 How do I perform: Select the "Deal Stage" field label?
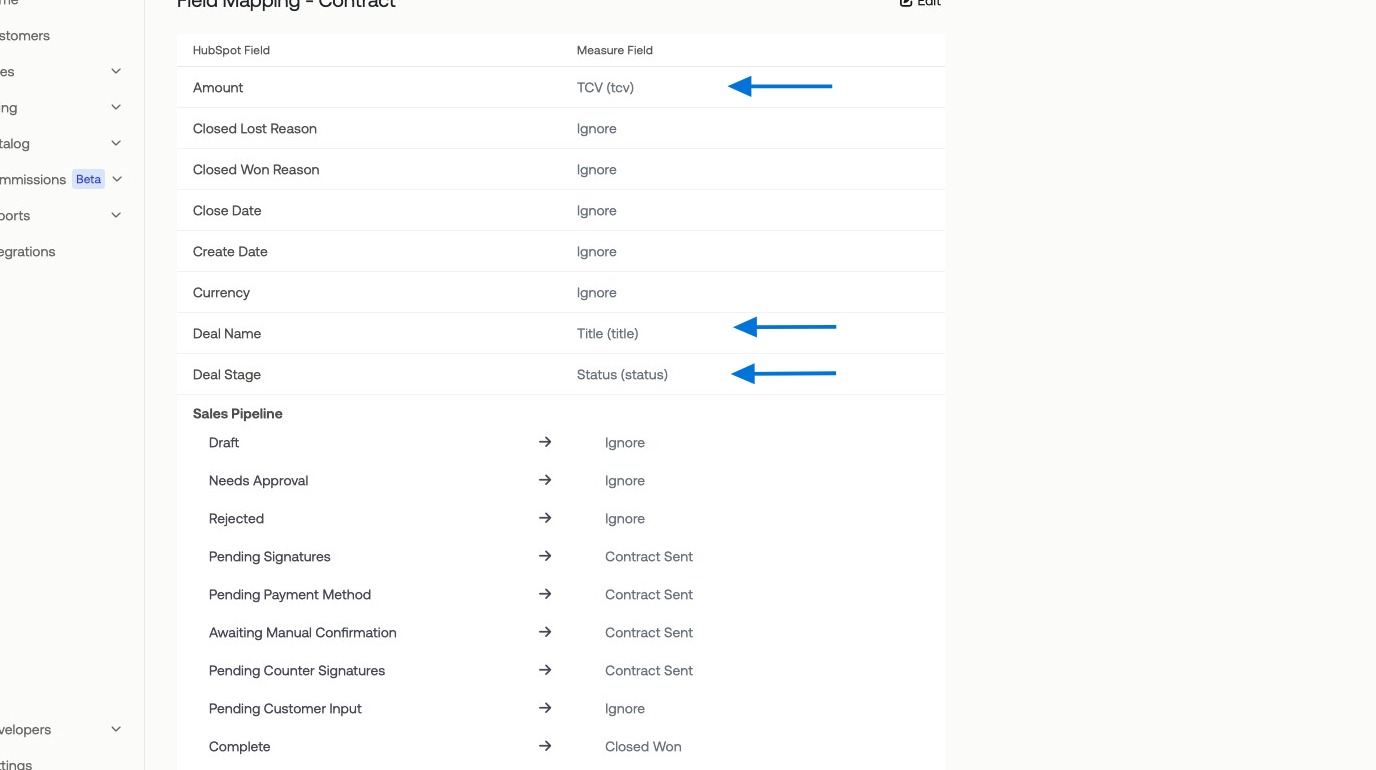coord(227,375)
